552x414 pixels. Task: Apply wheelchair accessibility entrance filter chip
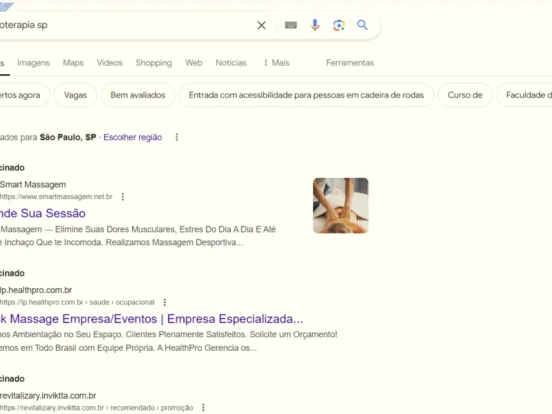pos(306,95)
